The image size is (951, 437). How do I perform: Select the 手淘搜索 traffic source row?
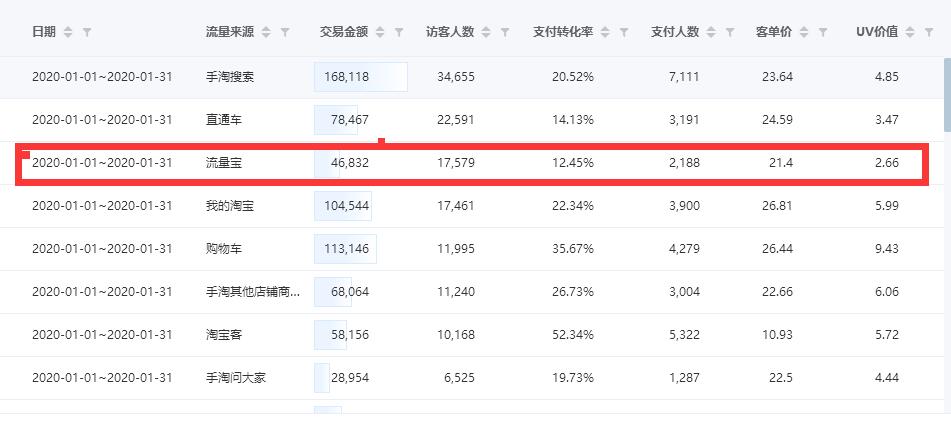point(472,77)
